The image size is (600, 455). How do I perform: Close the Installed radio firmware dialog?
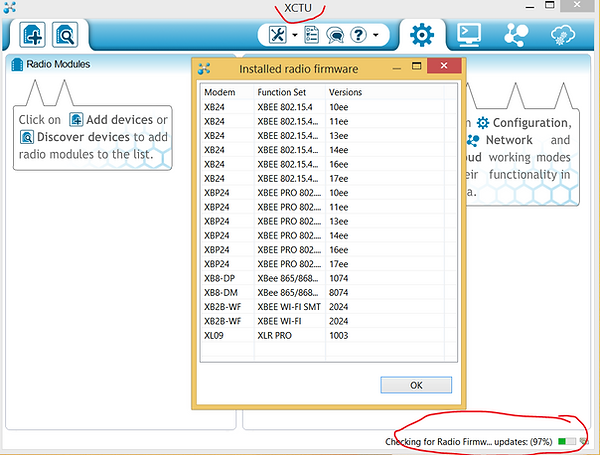(x=444, y=66)
